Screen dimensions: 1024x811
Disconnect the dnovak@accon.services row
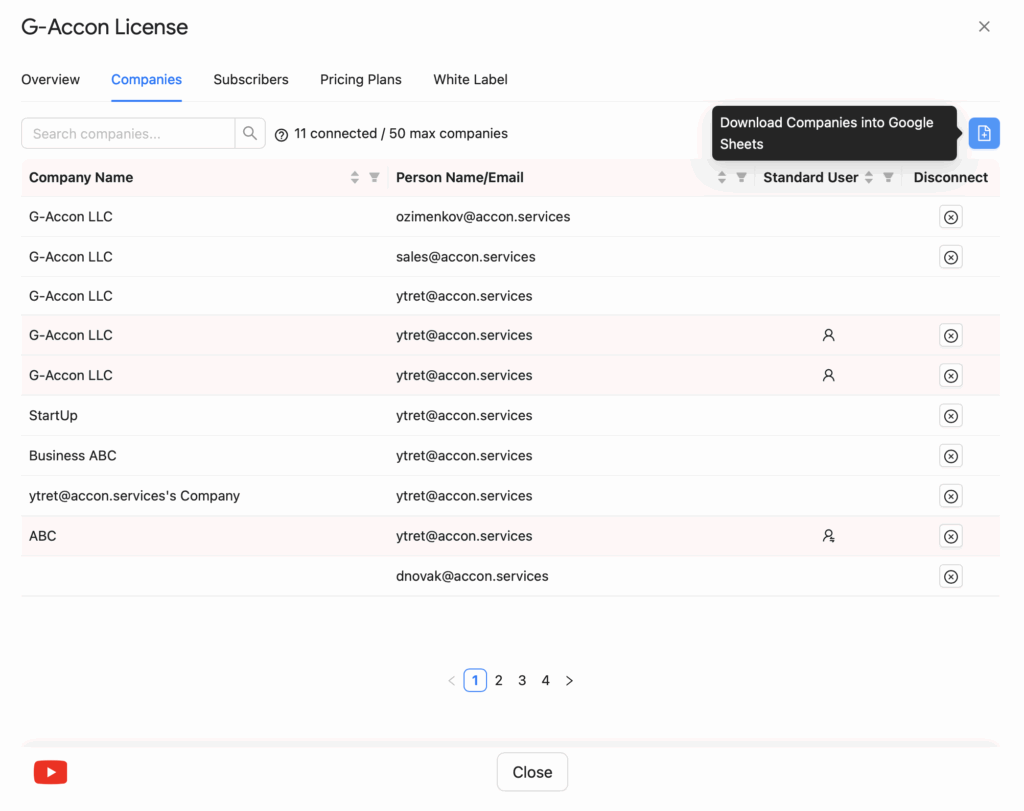(950, 576)
